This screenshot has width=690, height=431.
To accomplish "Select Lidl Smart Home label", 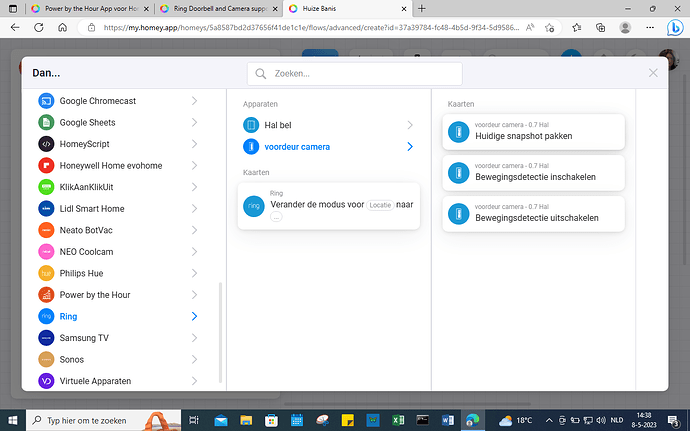I will pos(92,209).
